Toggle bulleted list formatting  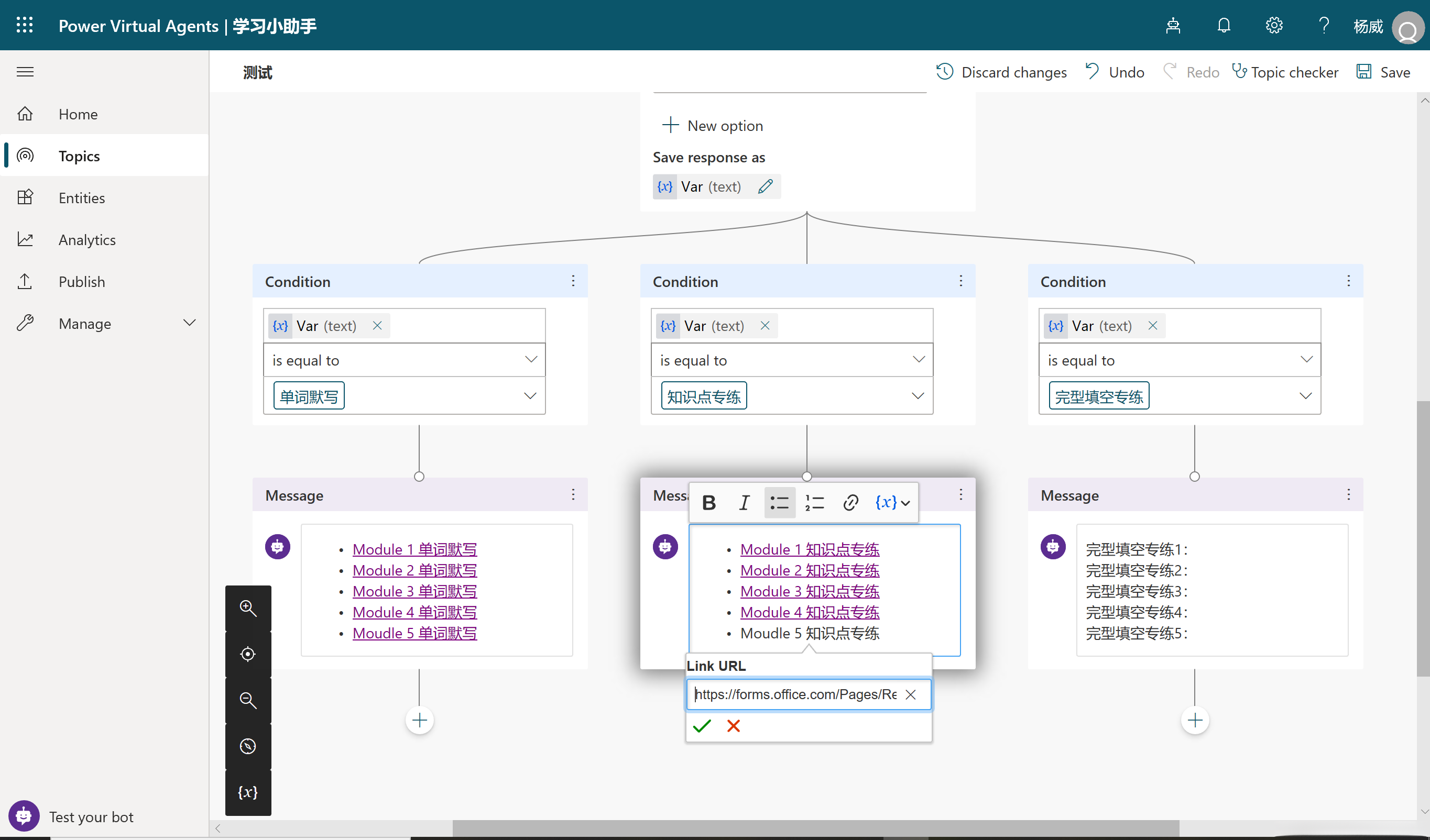(x=779, y=503)
